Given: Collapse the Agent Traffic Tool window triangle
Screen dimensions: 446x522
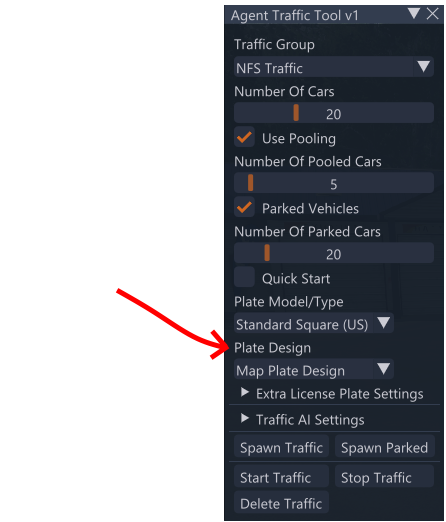Looking at the screenshot, I should (414, 14).
